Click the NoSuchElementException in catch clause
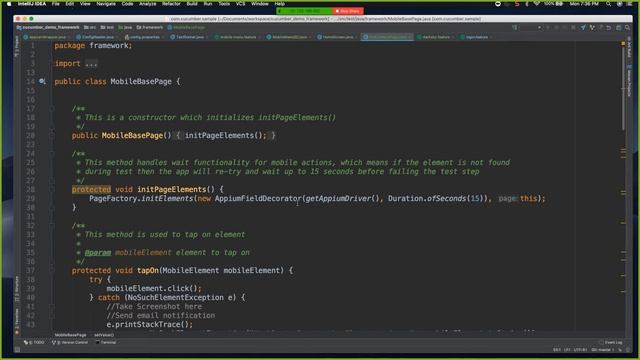 176,298
